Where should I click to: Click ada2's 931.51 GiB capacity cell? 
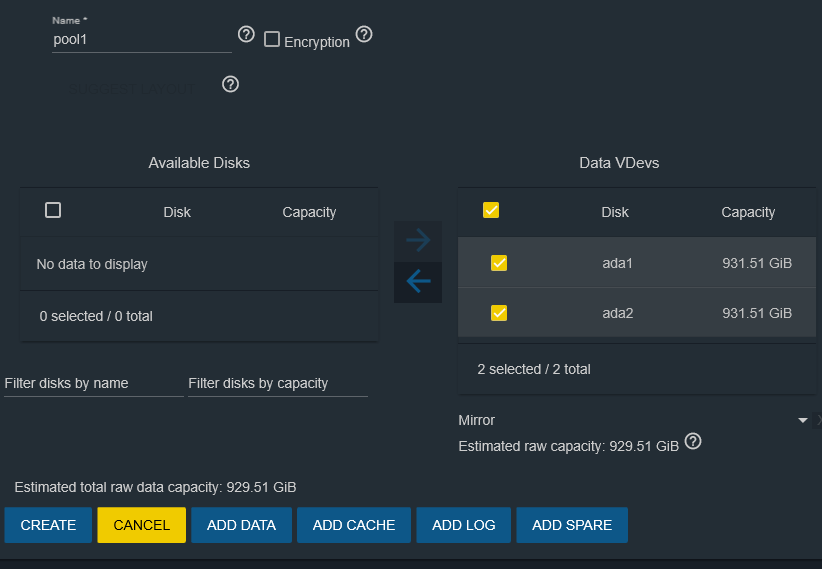coord(757,313)
